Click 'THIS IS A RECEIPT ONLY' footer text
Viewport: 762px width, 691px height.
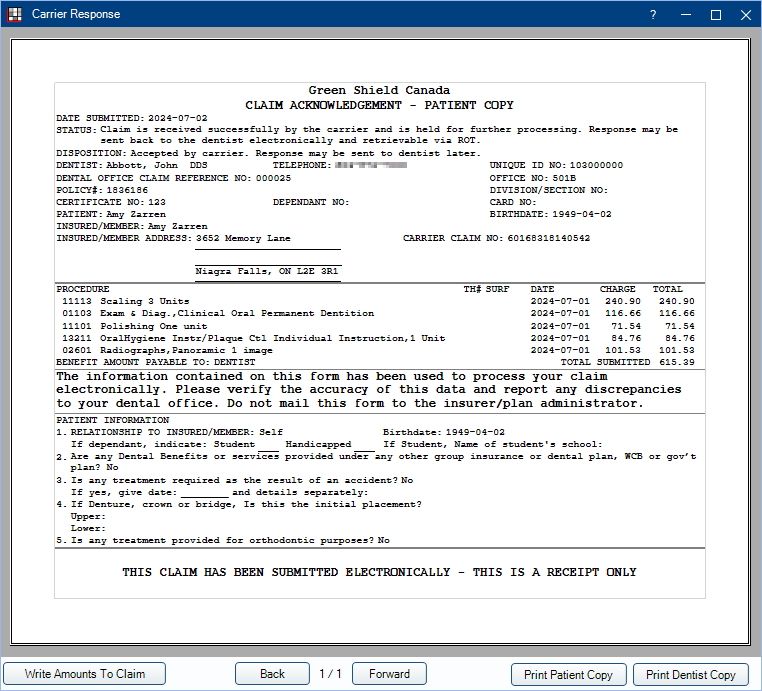coord(554,572)
